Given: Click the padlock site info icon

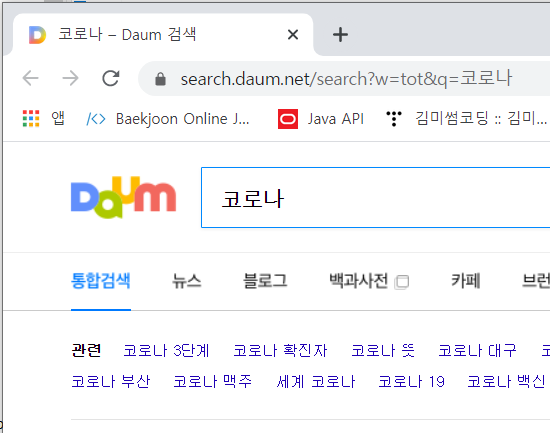Looking at the screenshot, I should [x=160, y=79].
